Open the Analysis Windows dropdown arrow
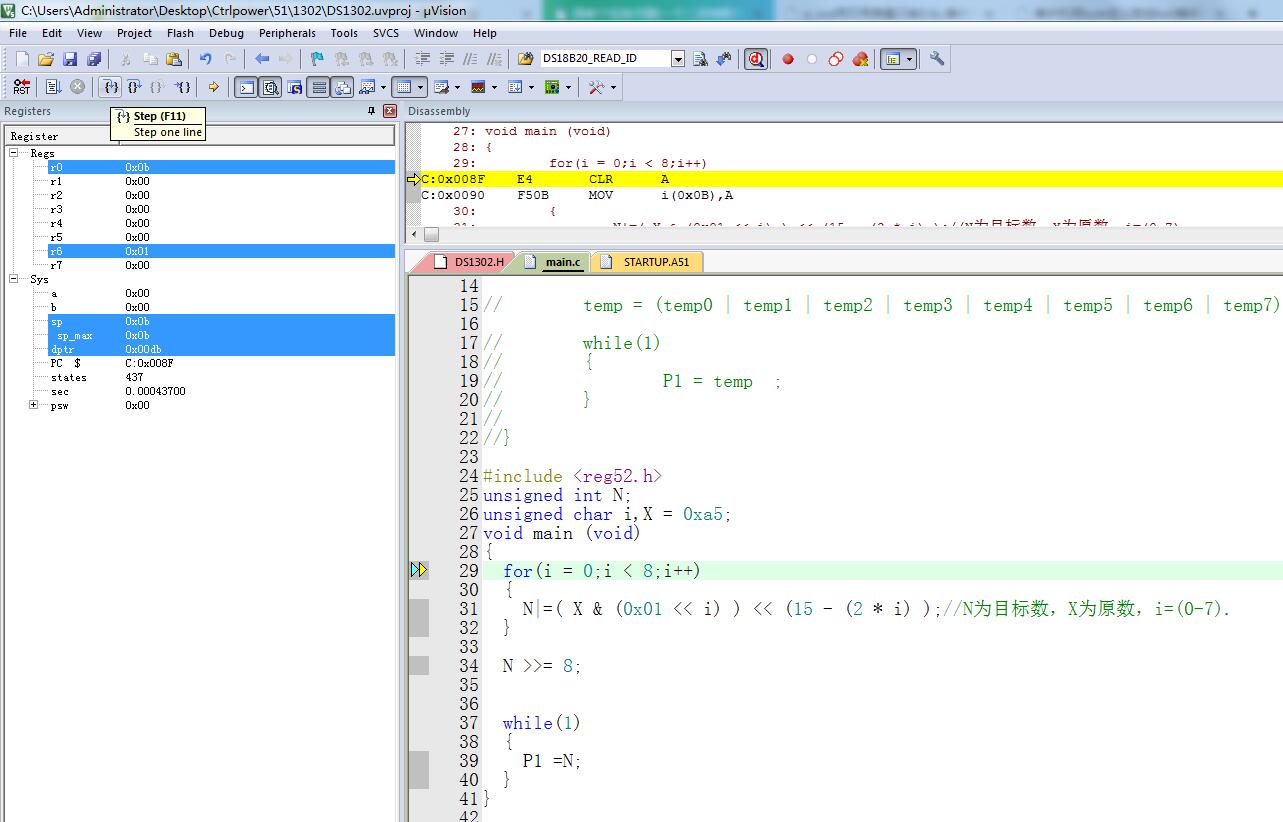 click(x=494, y=87)
